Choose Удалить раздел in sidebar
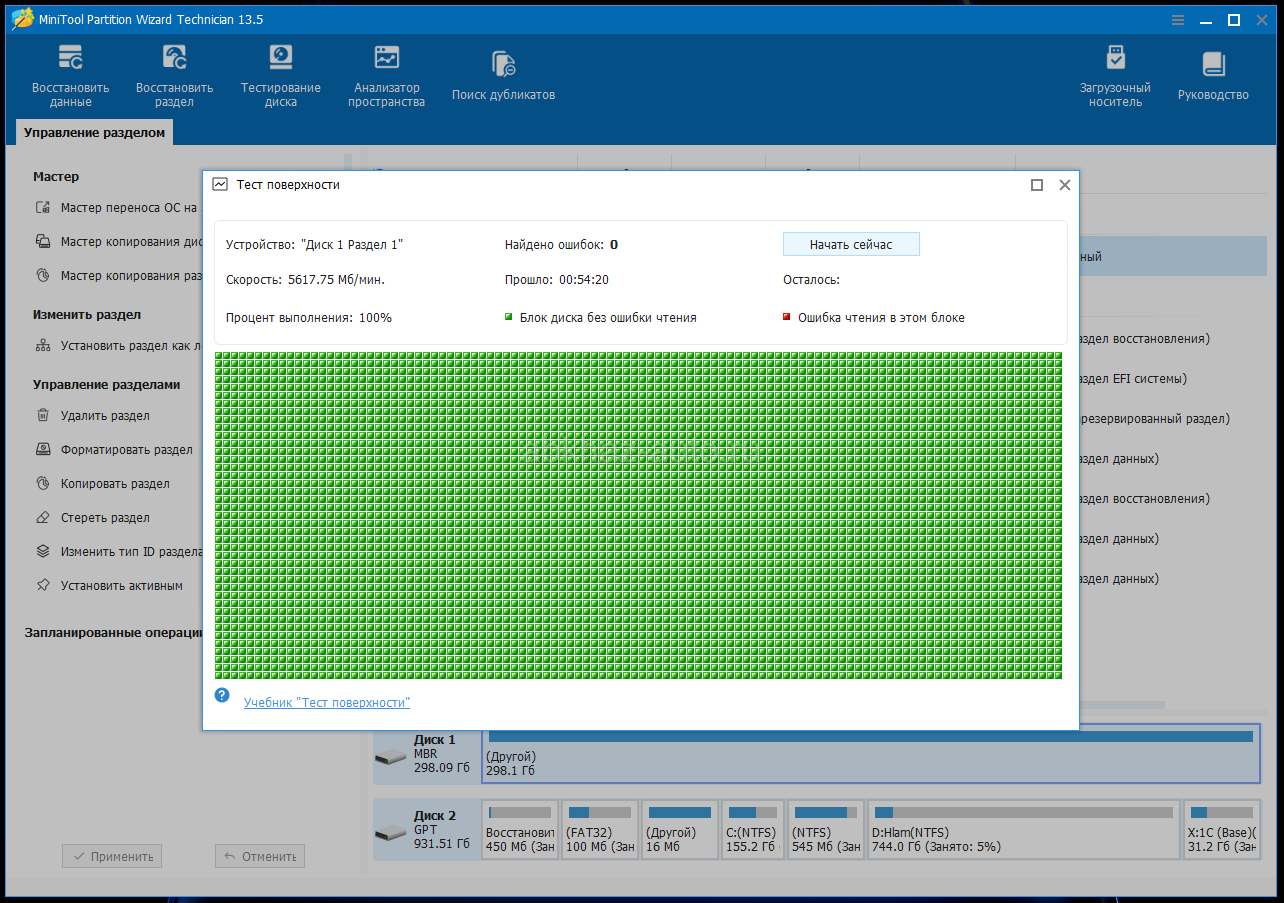Image resolution: width=1284 pixels, height=903 pixels. [105, 416]
